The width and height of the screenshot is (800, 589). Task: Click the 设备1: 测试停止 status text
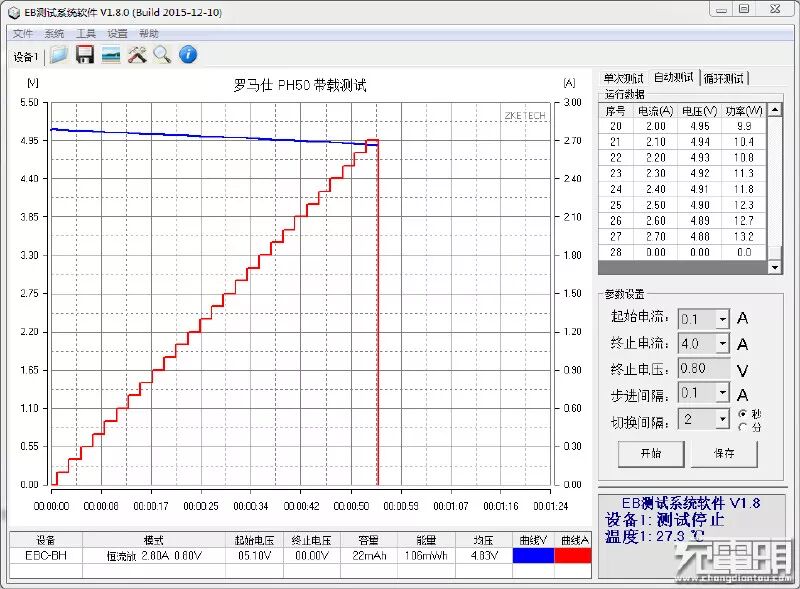coord(664,520)
